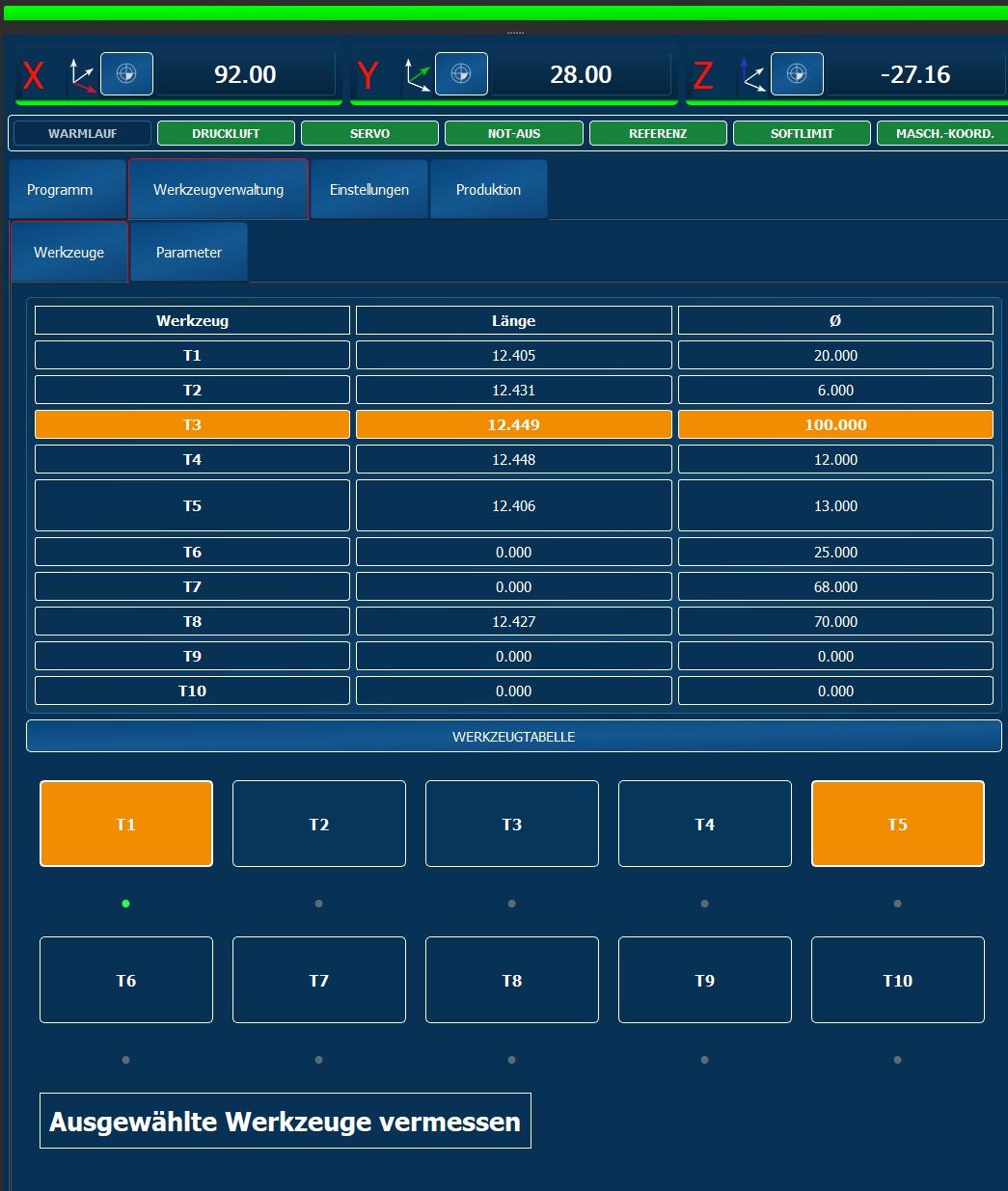Switch to the Parameter sub-tab
The image size is (1008, 1191).
point(189,252)
